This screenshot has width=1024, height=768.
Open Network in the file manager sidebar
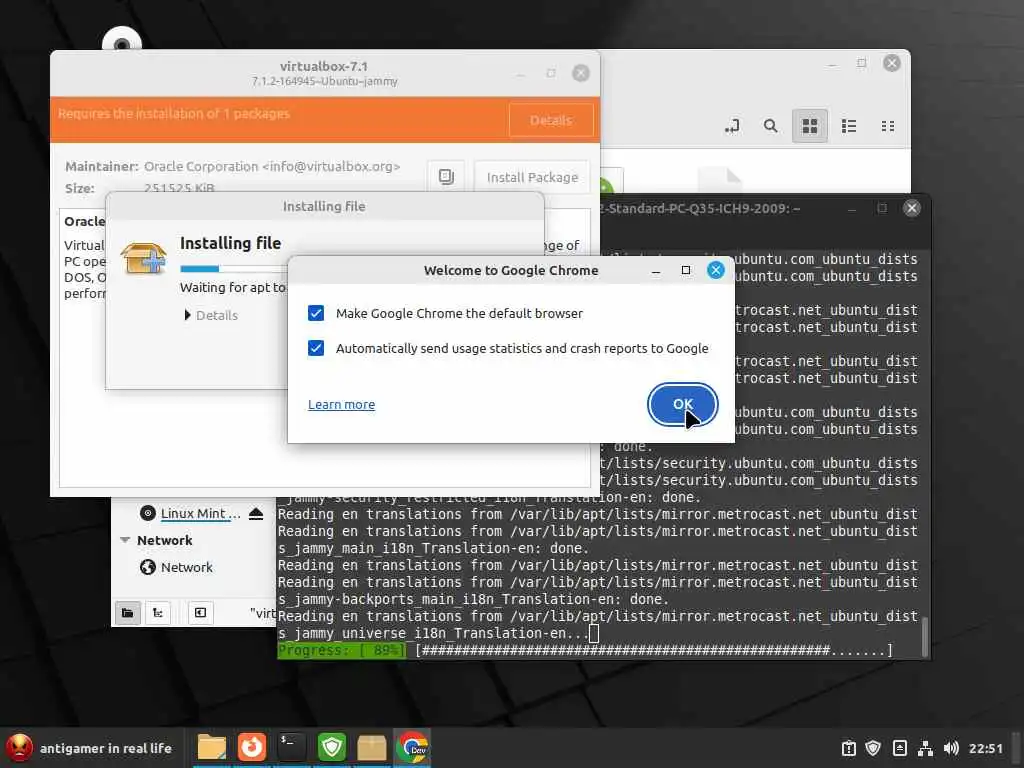click(186, 567)
